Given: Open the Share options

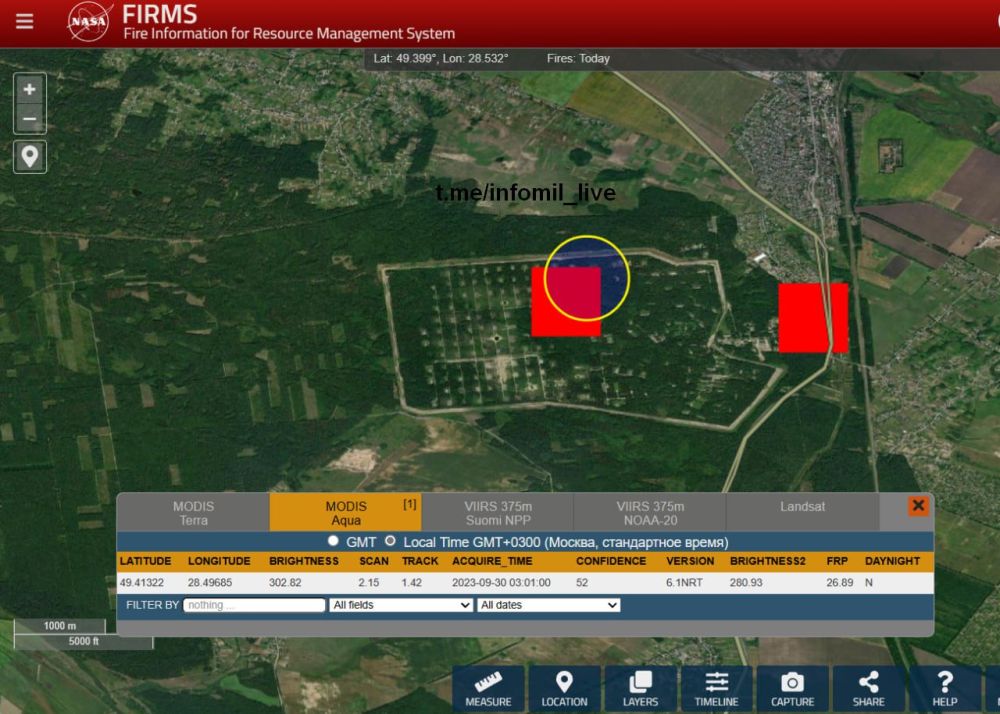Looking at the screenshot, I should pos(868,688).
